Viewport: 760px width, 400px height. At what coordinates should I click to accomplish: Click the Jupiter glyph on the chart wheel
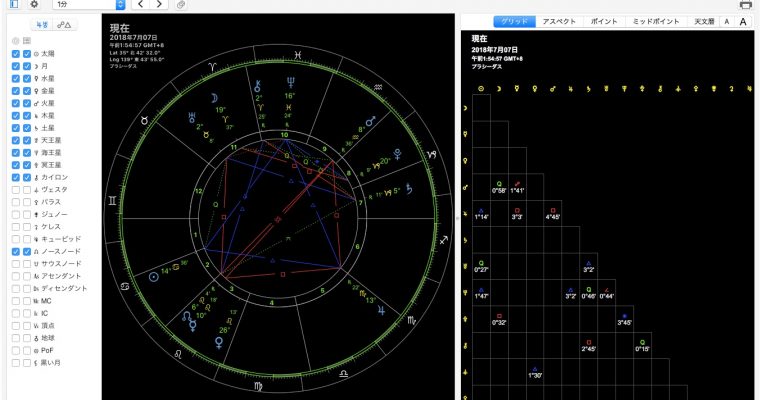(x=381, y=310)
